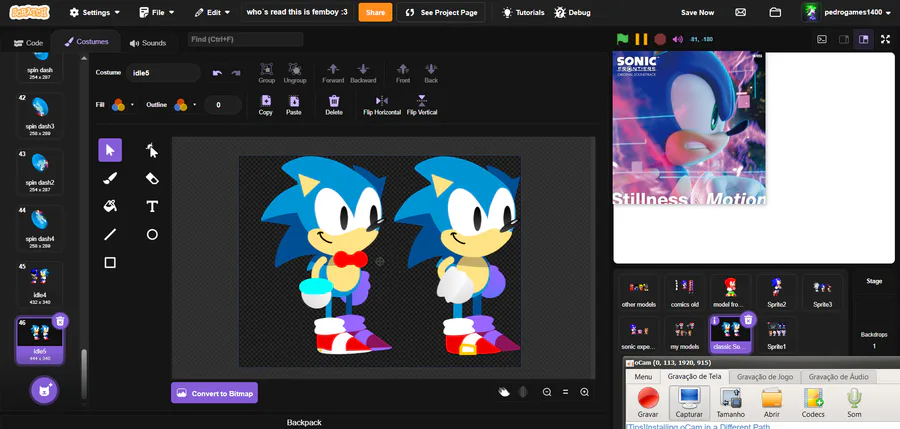The image size is (900, 429).
Task: Click the Debug button
Action: click(572, 12)
